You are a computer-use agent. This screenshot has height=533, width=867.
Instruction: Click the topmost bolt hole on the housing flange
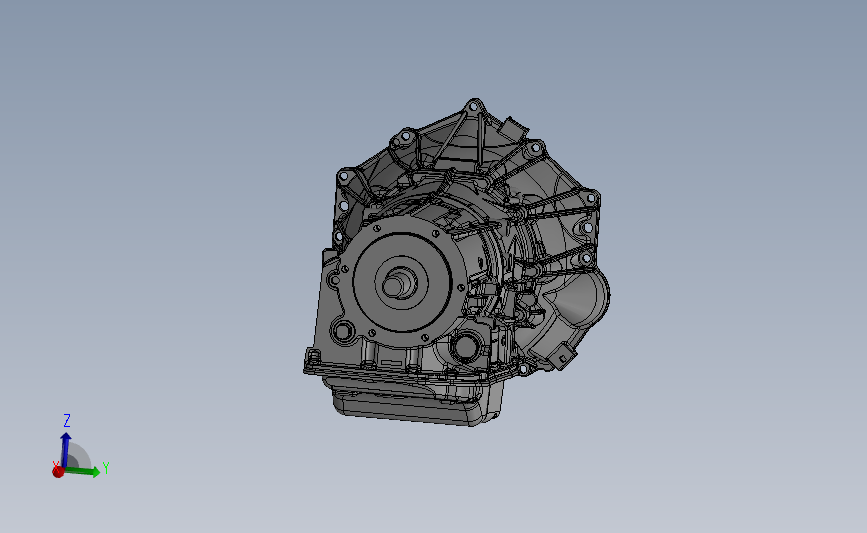(473, 107)
